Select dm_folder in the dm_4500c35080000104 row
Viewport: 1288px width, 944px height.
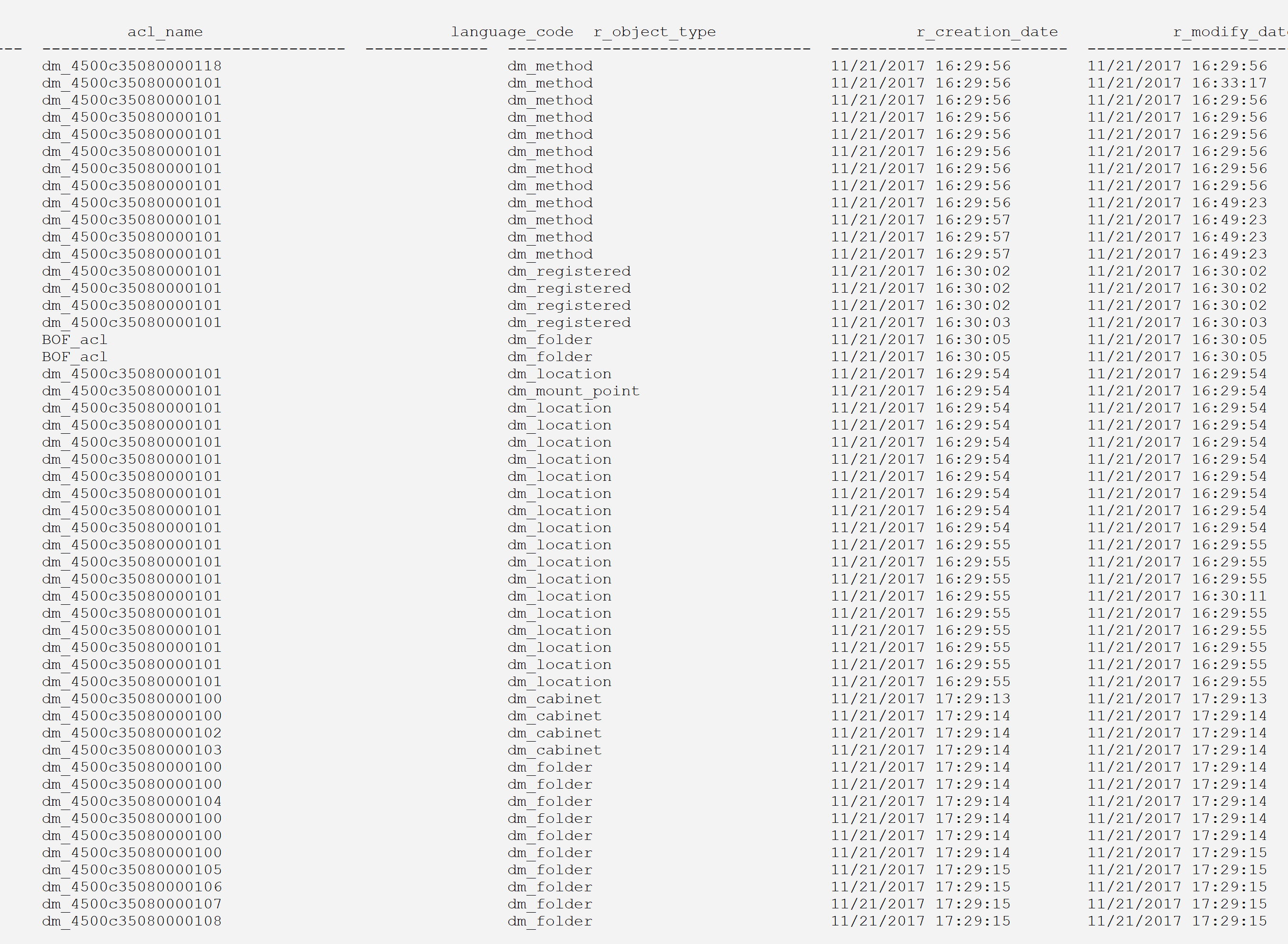(550, 802)
